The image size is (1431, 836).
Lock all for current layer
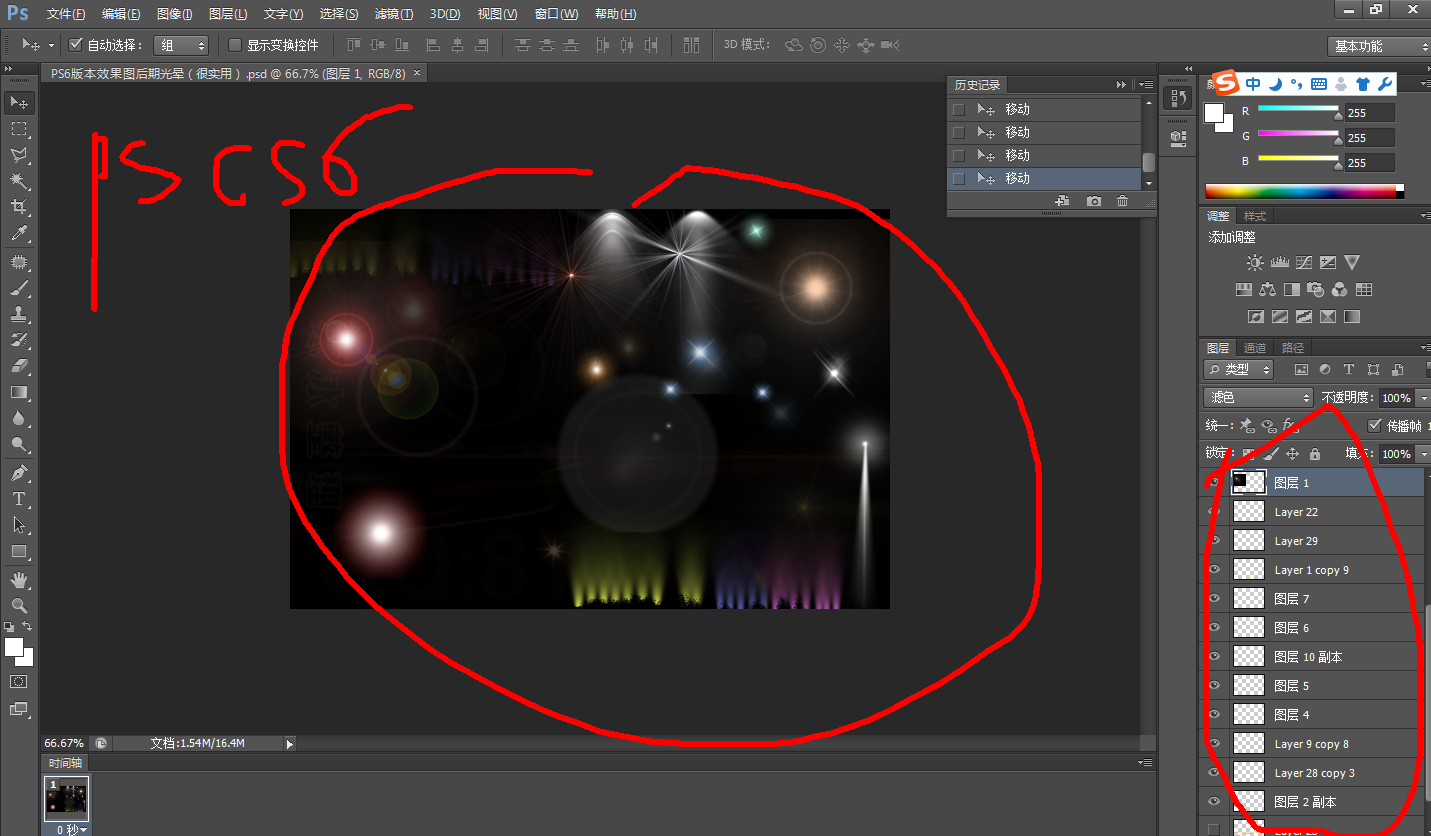(1315, 453)
